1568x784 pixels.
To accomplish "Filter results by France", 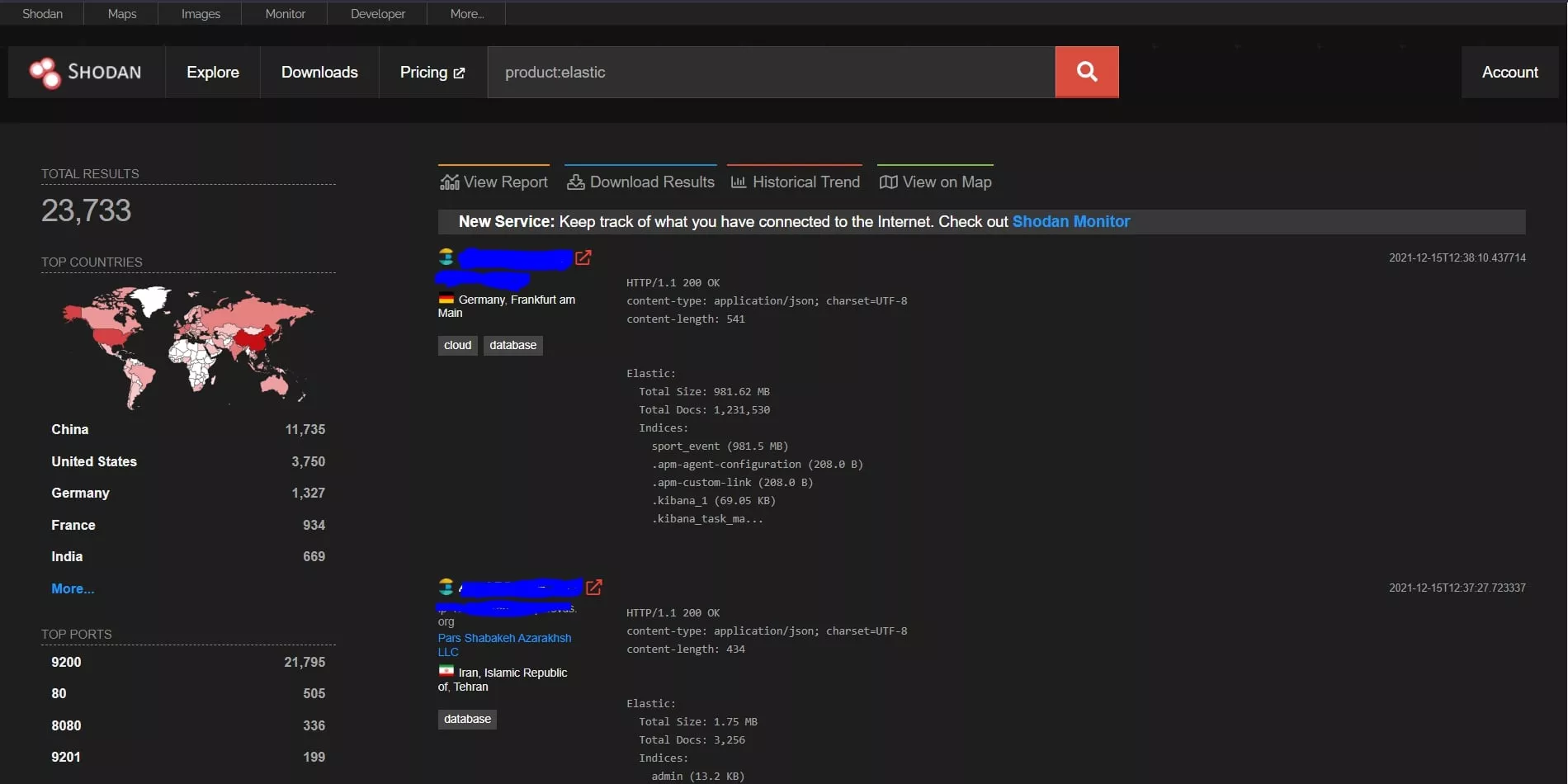I will 73,525.
